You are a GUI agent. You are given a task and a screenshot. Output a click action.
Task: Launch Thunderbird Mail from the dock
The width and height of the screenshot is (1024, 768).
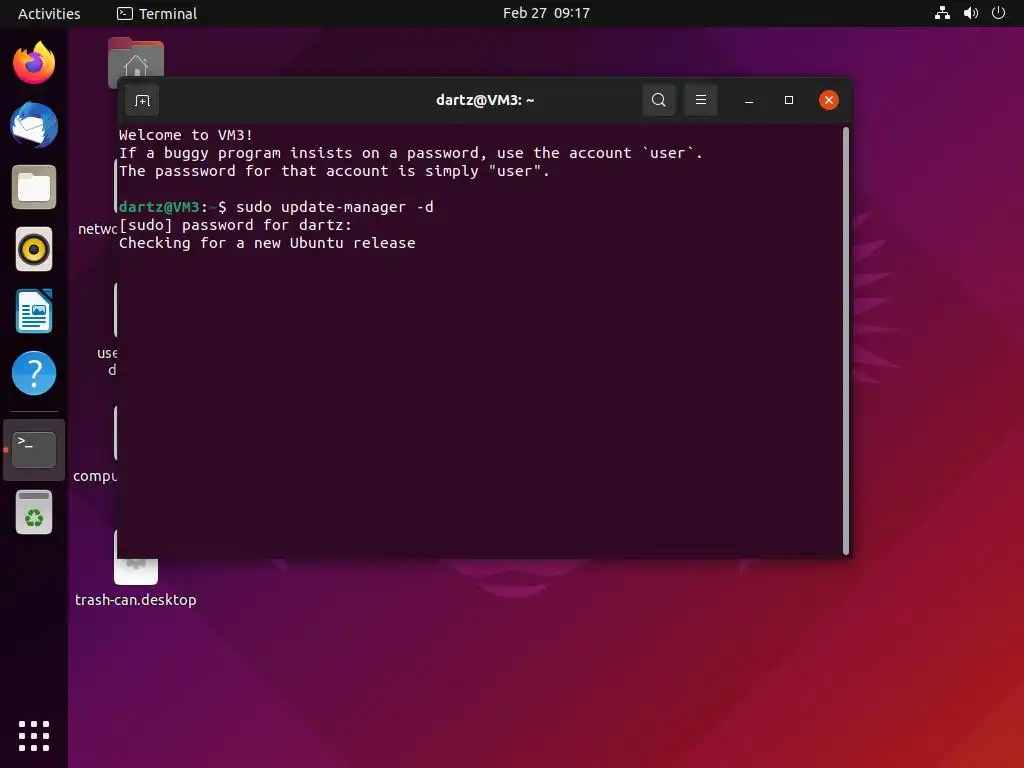pos(34,125)
